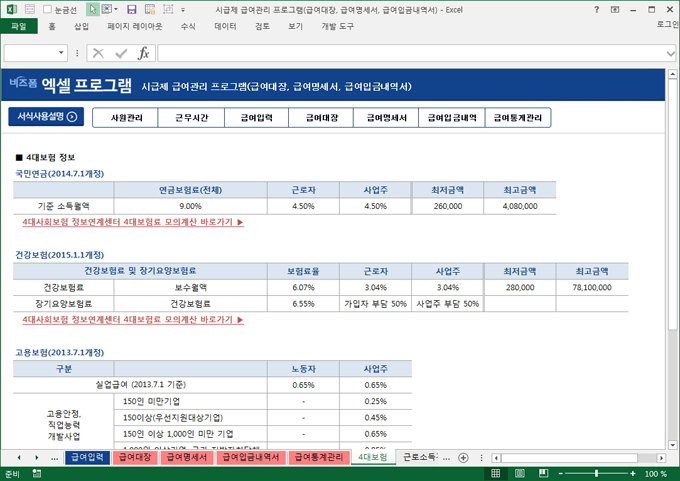Click the 급여입력 navigation button in header
This screenshot has height=481, width=680.
(256, 118)
